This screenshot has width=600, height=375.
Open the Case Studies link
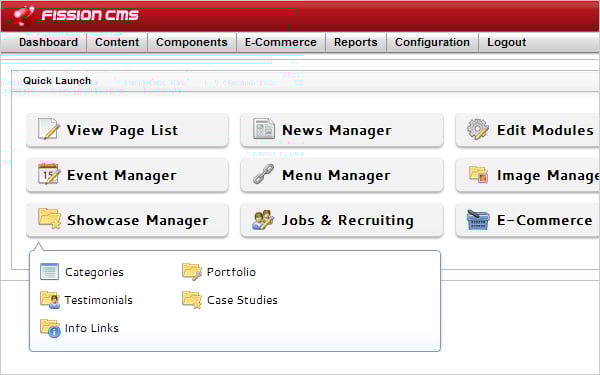coord(242,300)
